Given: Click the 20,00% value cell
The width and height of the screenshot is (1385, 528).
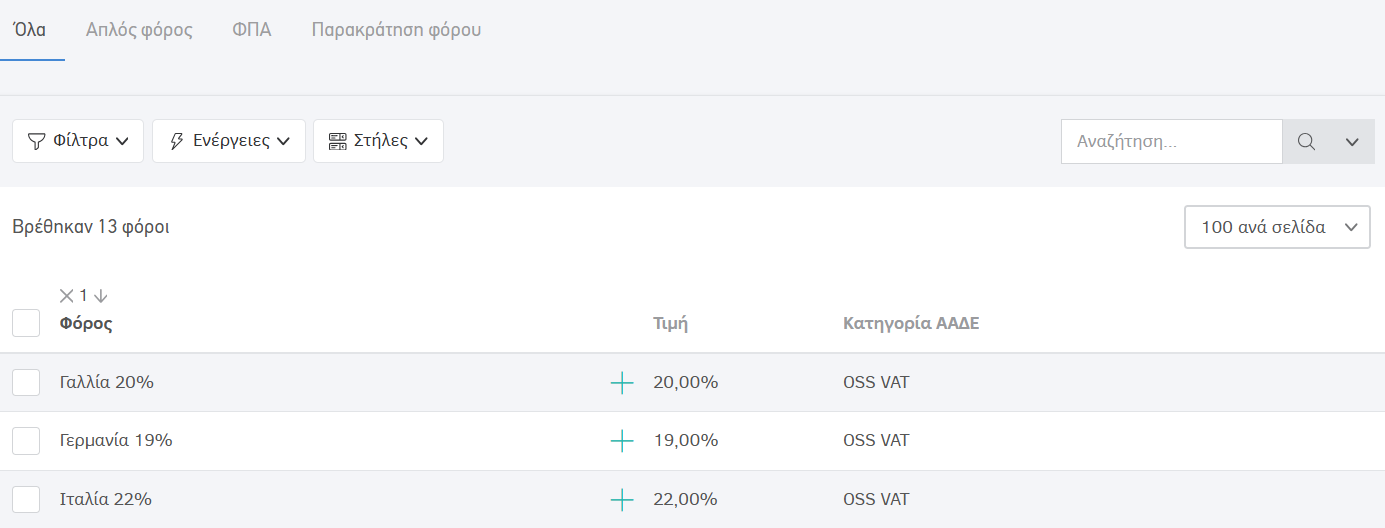Looking at the screenshot, I should pos(686,382).
